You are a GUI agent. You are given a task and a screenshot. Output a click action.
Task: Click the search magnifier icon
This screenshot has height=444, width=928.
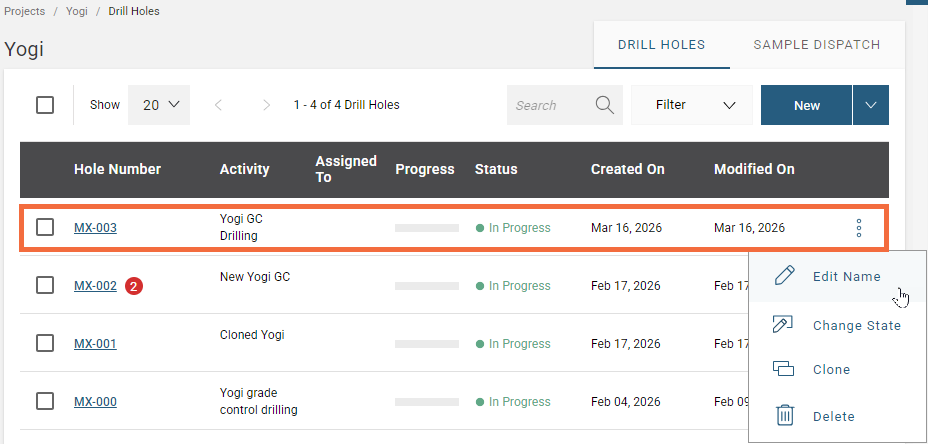(604, 105)
